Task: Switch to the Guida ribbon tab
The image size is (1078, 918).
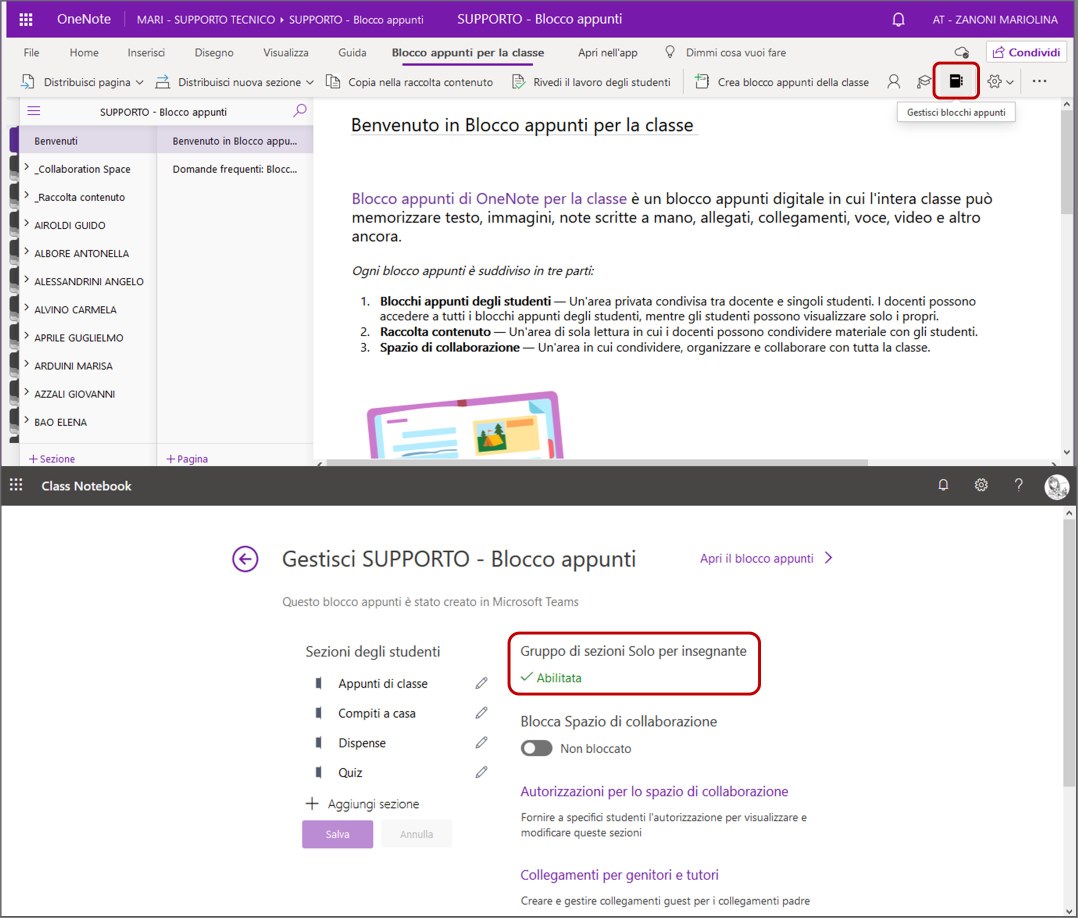Action: [x=352, y=53]
